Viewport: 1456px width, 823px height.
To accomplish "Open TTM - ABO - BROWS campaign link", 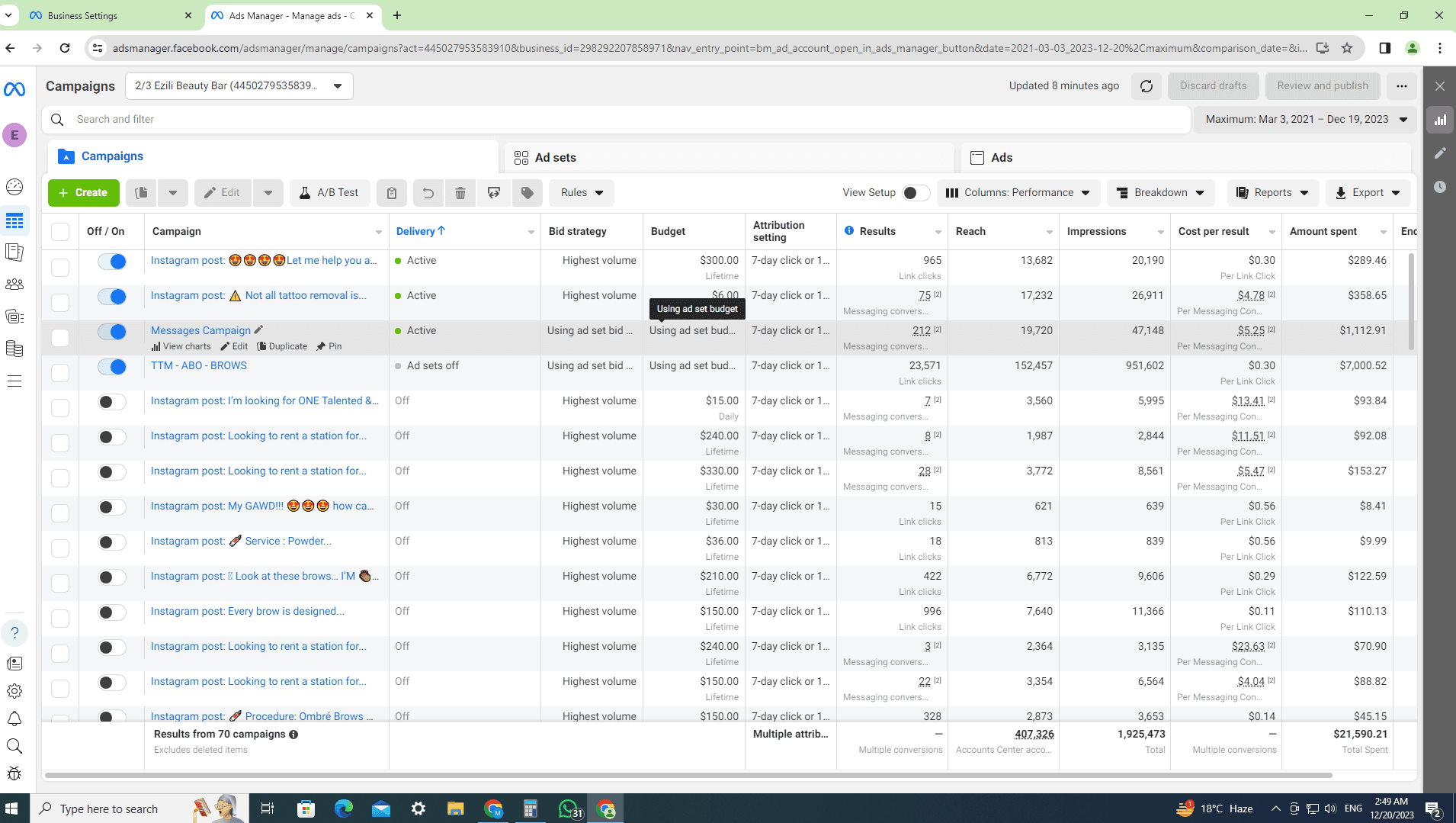I will pos(199,365).
